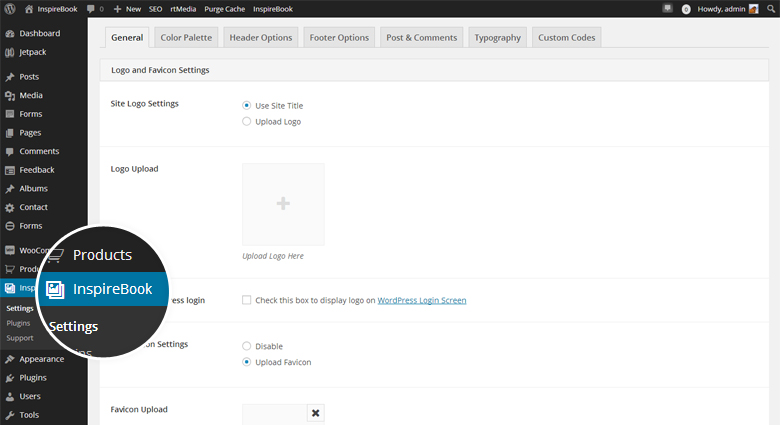The width and height of the screenshot is (780, 425).
Task: Remove favicon with the X icon
Action: click(315, 413)
